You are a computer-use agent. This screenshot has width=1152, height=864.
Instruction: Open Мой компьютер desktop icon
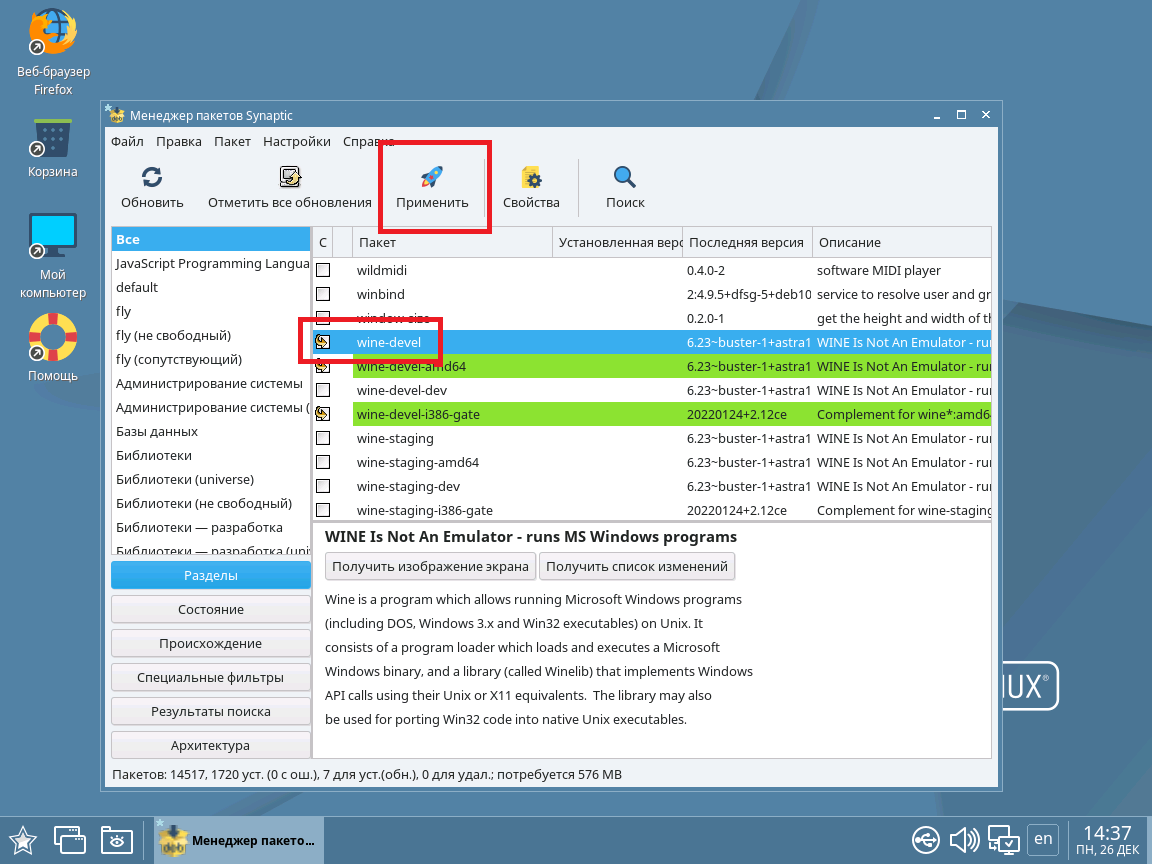(53, 235)
